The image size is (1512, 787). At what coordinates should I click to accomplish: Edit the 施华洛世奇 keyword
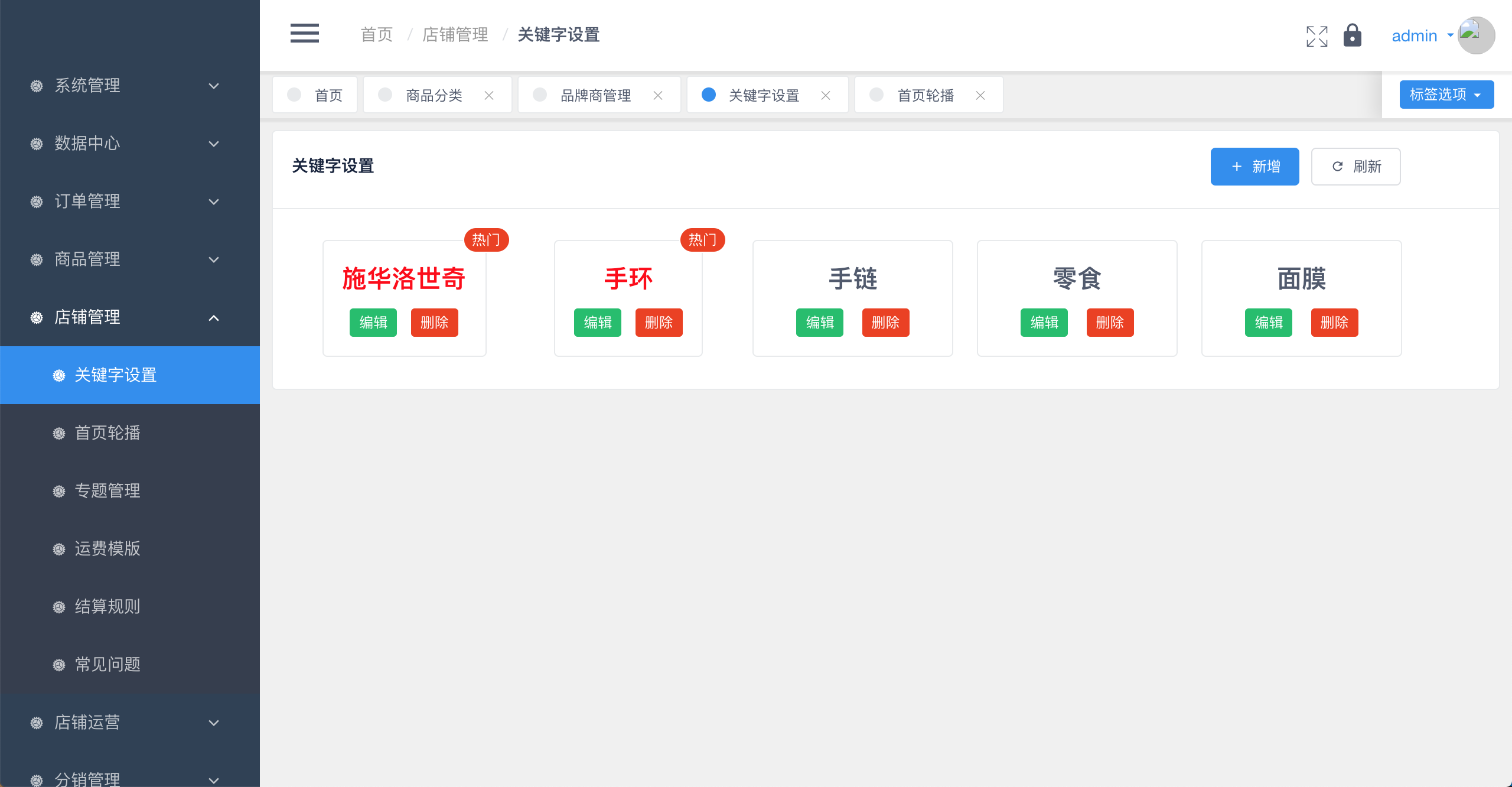pos(373,323)
